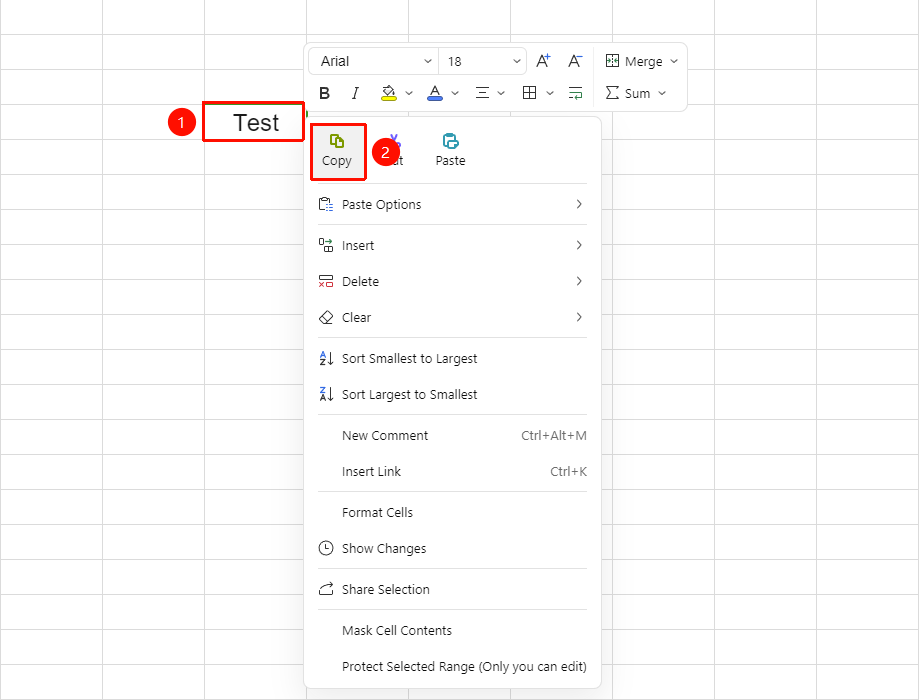Click the Merge cells icon

pos(612,61)
